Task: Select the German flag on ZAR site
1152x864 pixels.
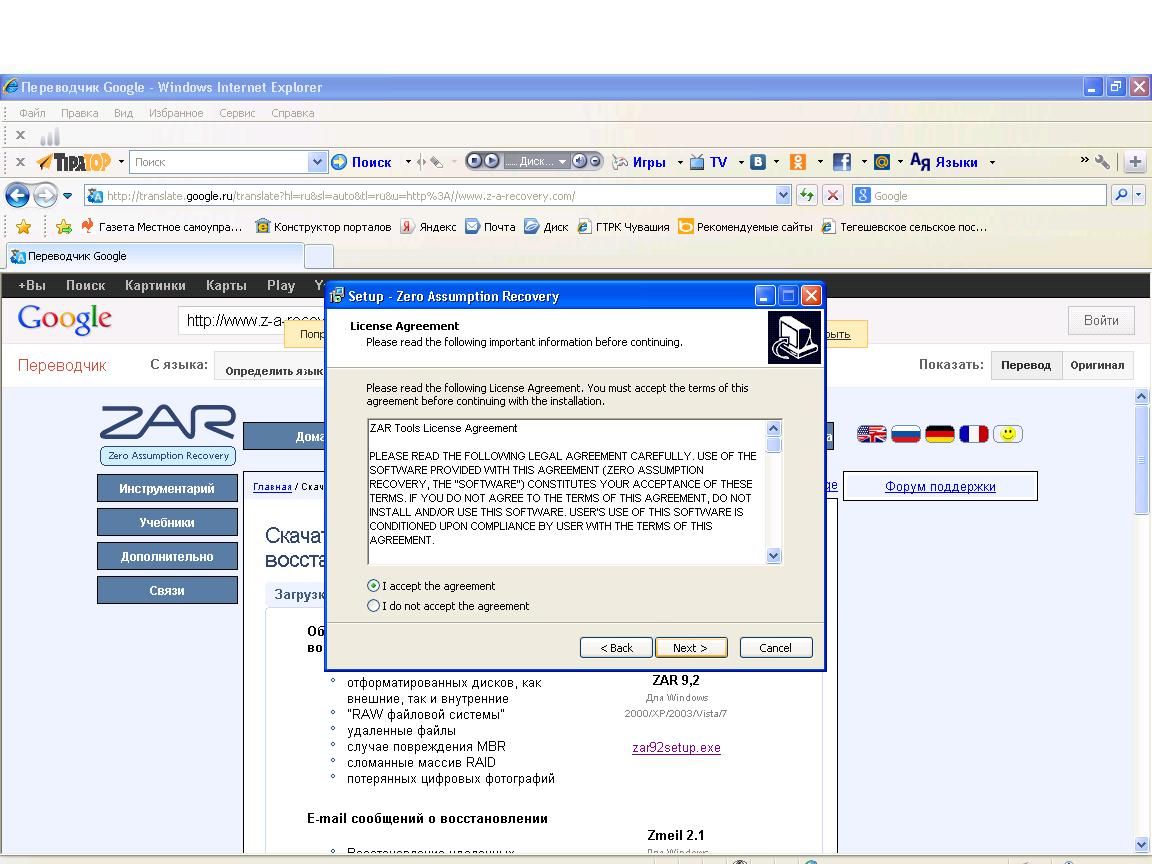Action: click(x=940, y=434)
